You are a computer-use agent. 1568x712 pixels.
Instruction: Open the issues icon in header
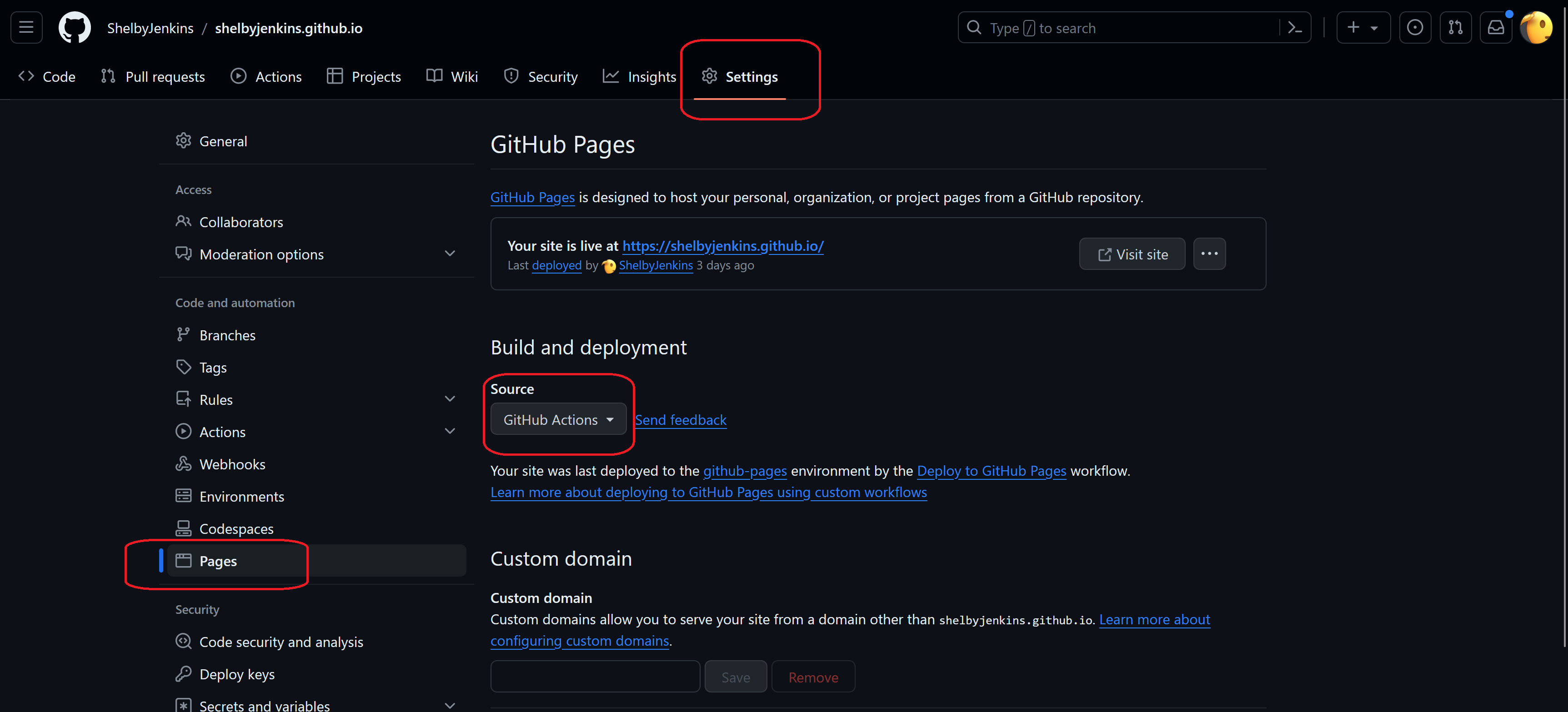click(x=1415, y=27)
